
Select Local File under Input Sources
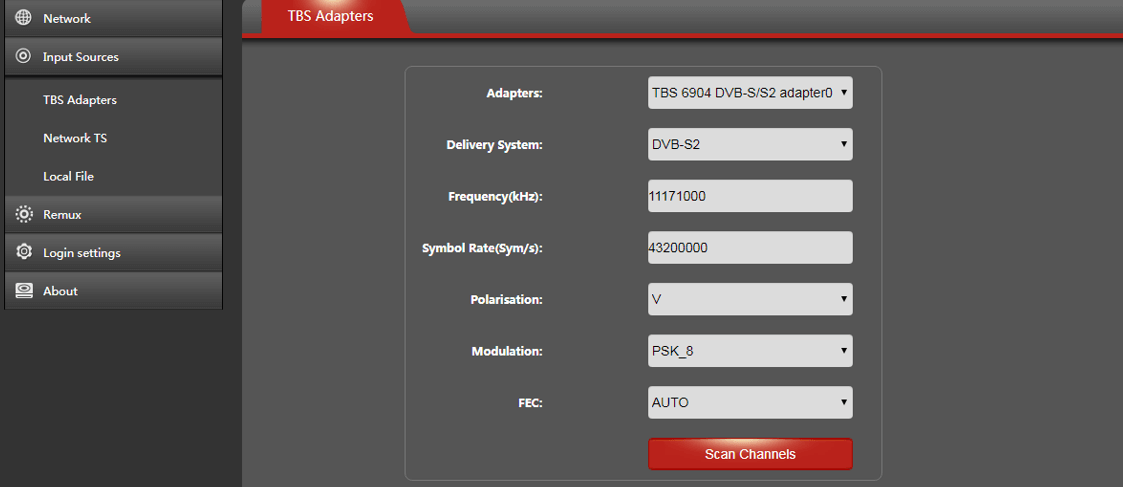[68, 176]
